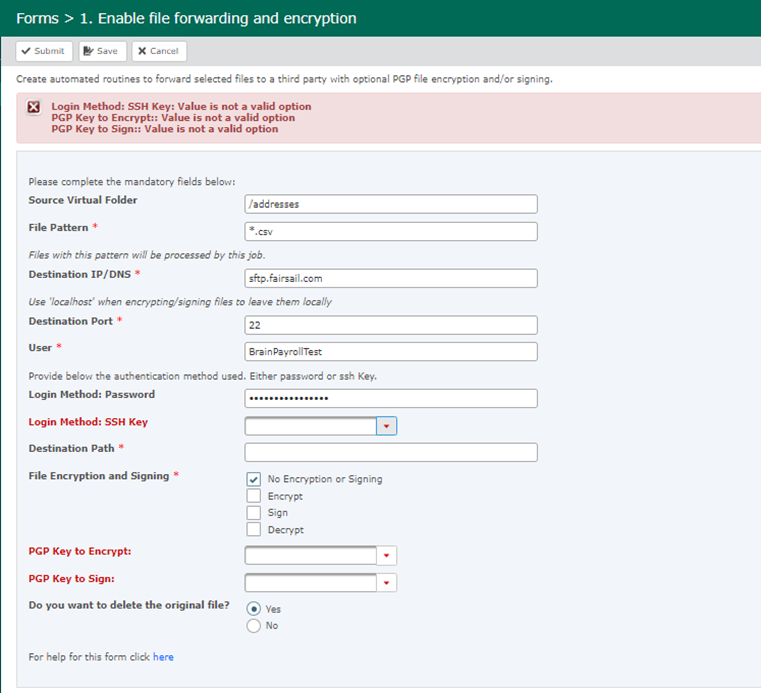Screen dimensions: 761x693
Task: Click the Login Method Password field
Action: (391, 398)
